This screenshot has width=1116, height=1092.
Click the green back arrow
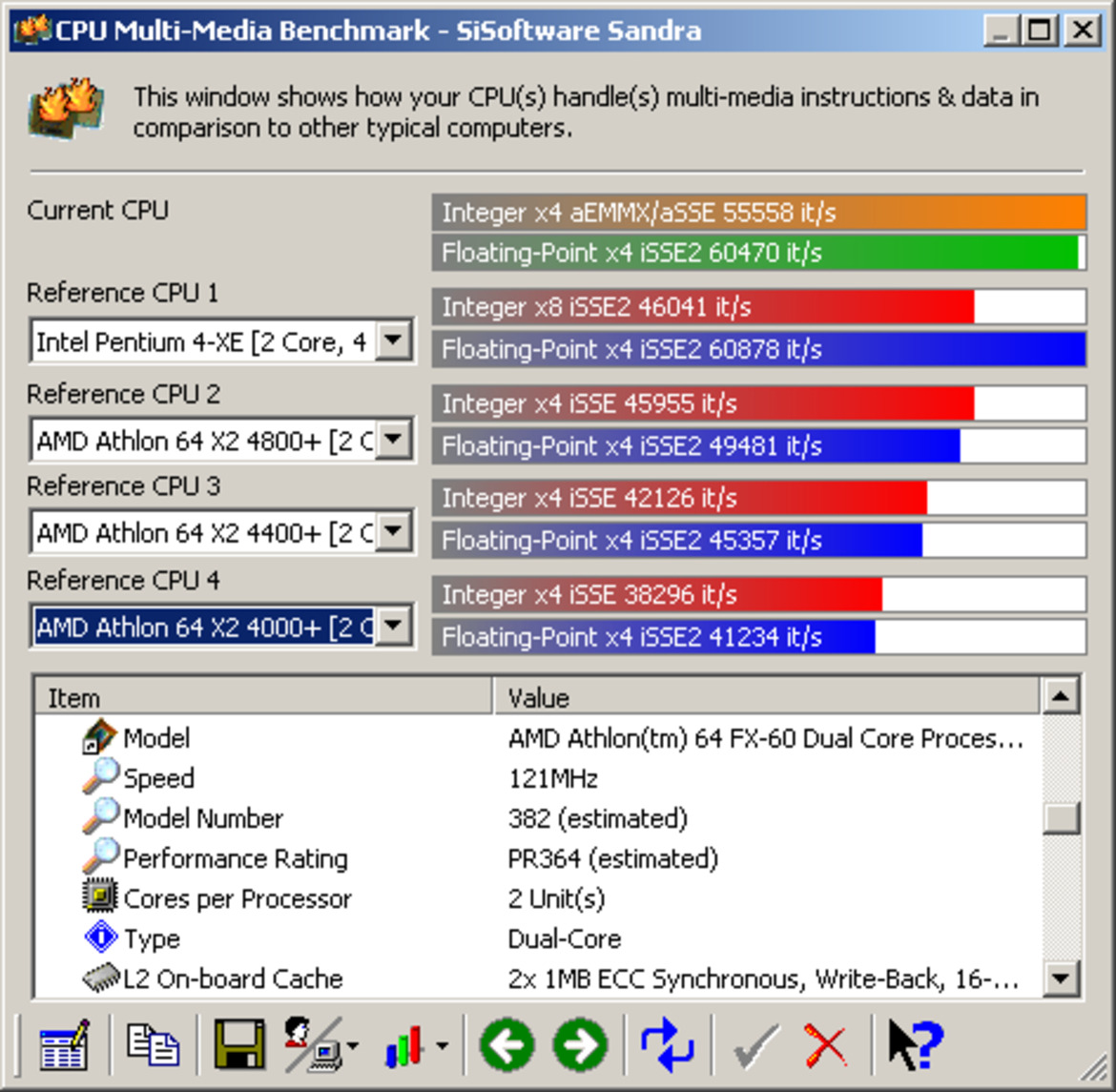tap(507, 1045)
